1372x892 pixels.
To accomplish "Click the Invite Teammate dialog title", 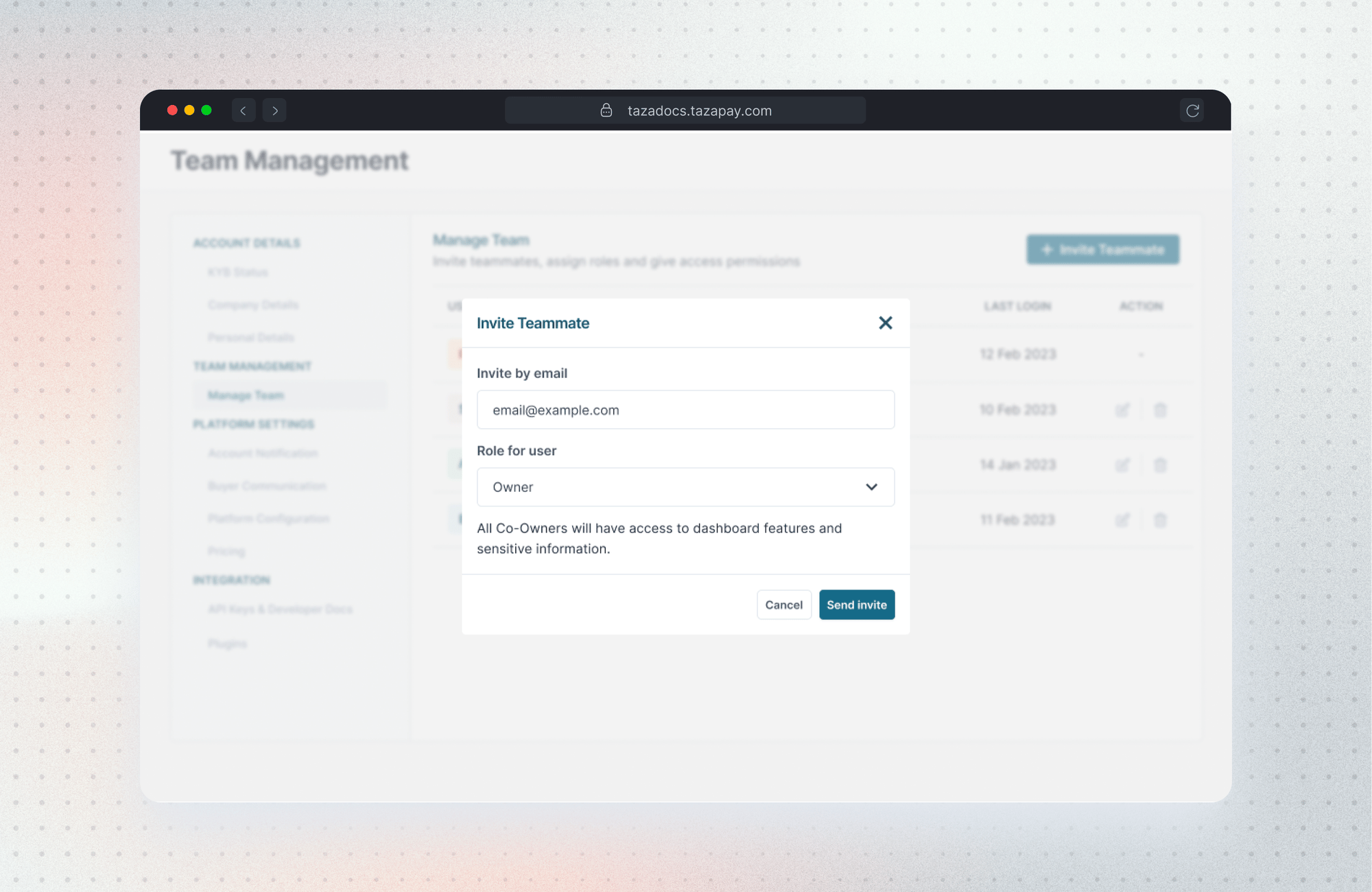I will tap(533, 323).
